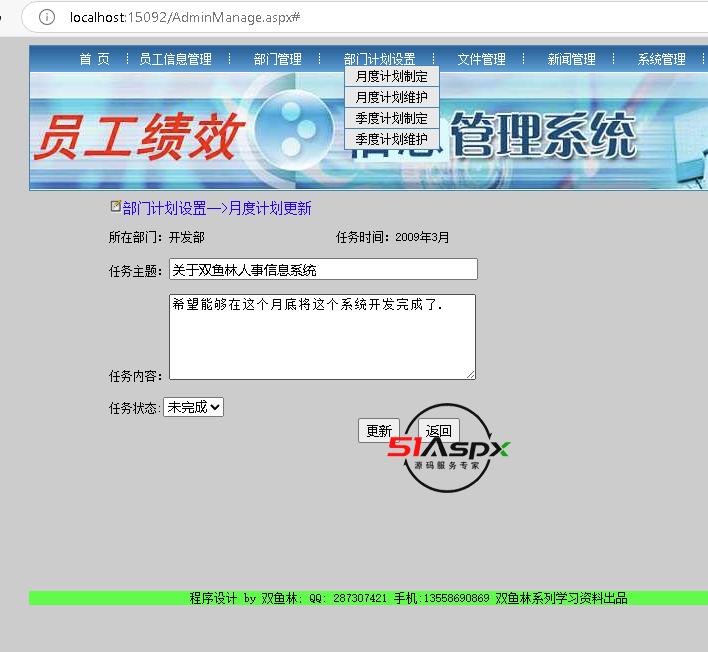
Task: Click the footer text 程序设计 by 双鱼林
Action: 243,598
